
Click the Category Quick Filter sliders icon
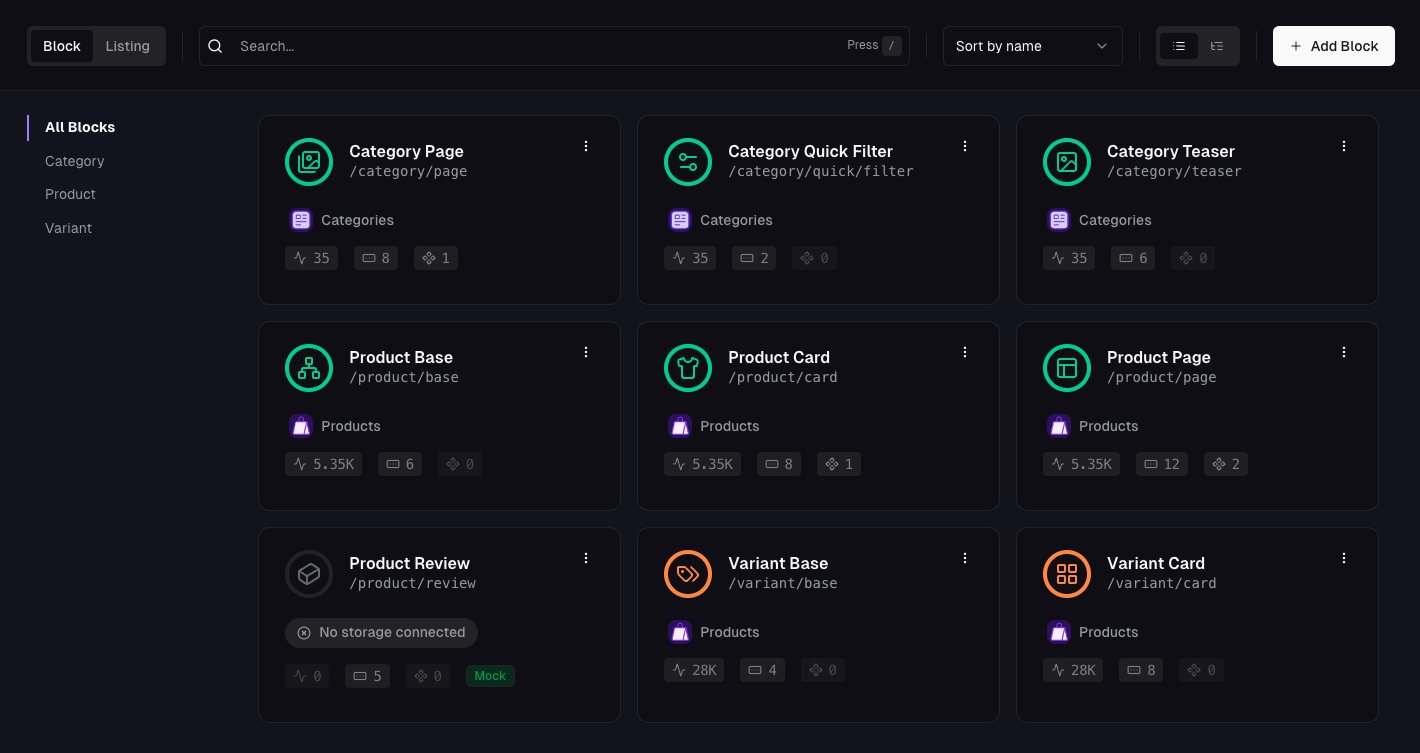click(x=688, y=161)
